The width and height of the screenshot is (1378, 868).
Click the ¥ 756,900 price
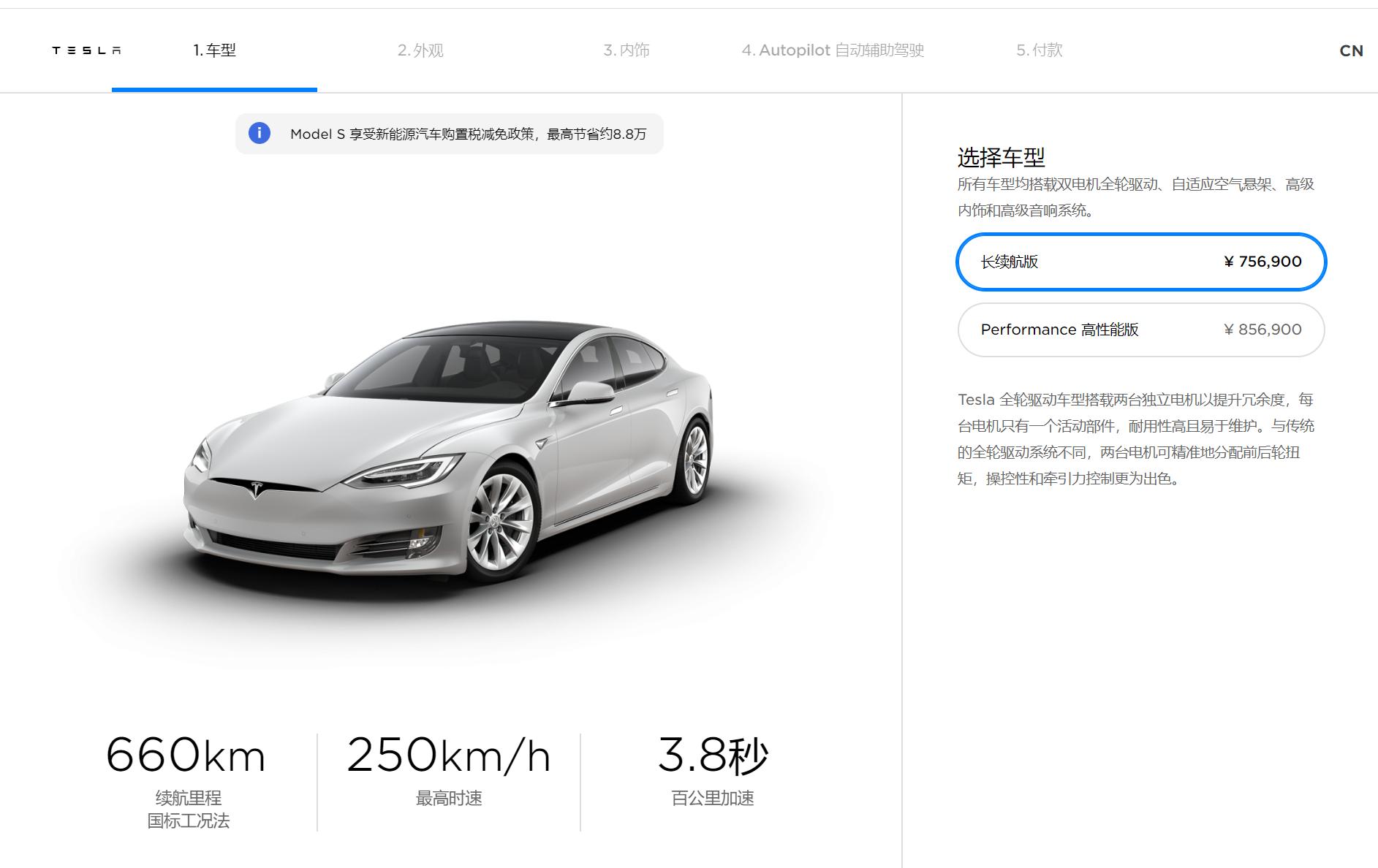click(x=1262, y=262)
